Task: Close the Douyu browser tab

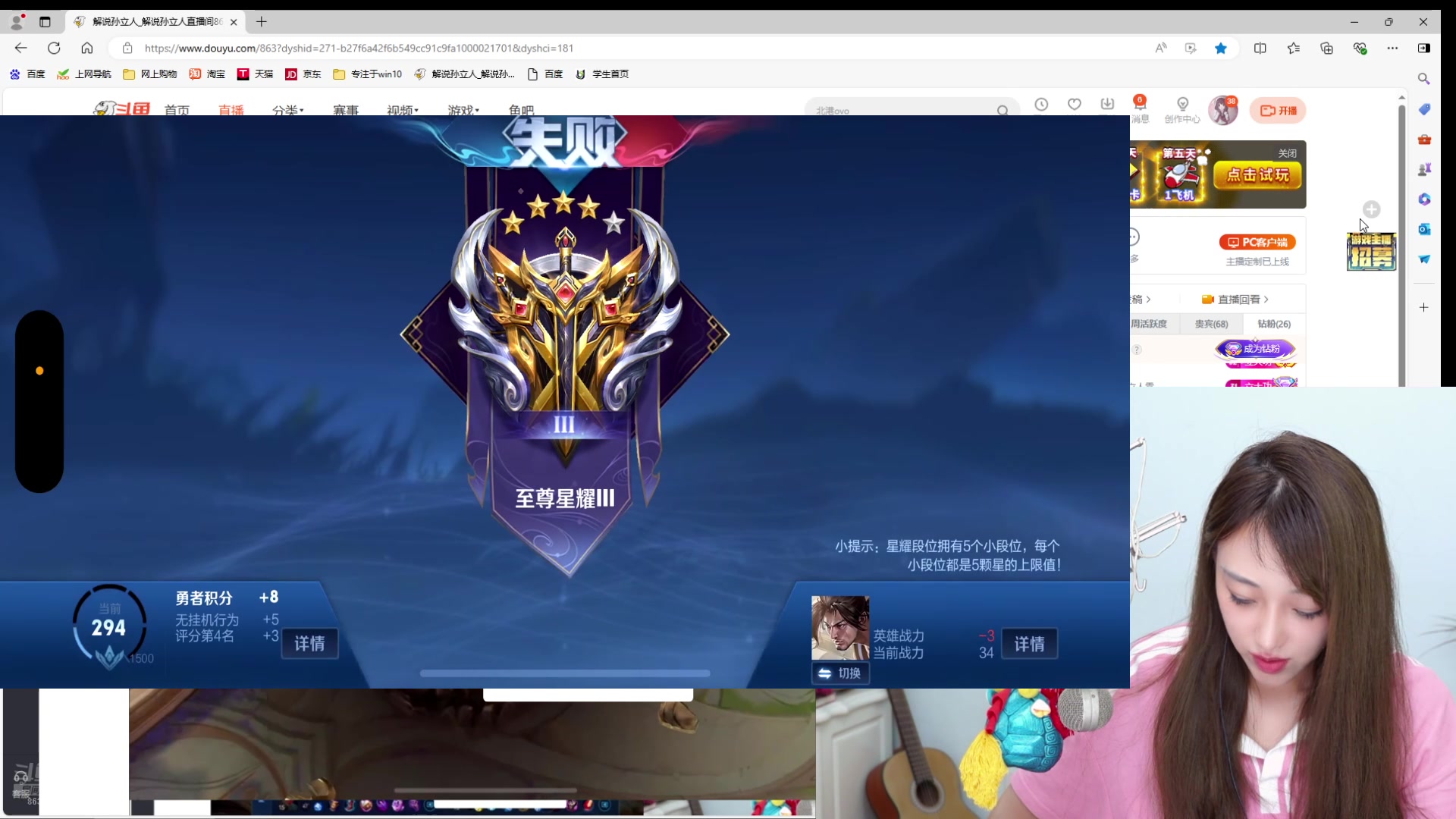Action: [234, 22]
